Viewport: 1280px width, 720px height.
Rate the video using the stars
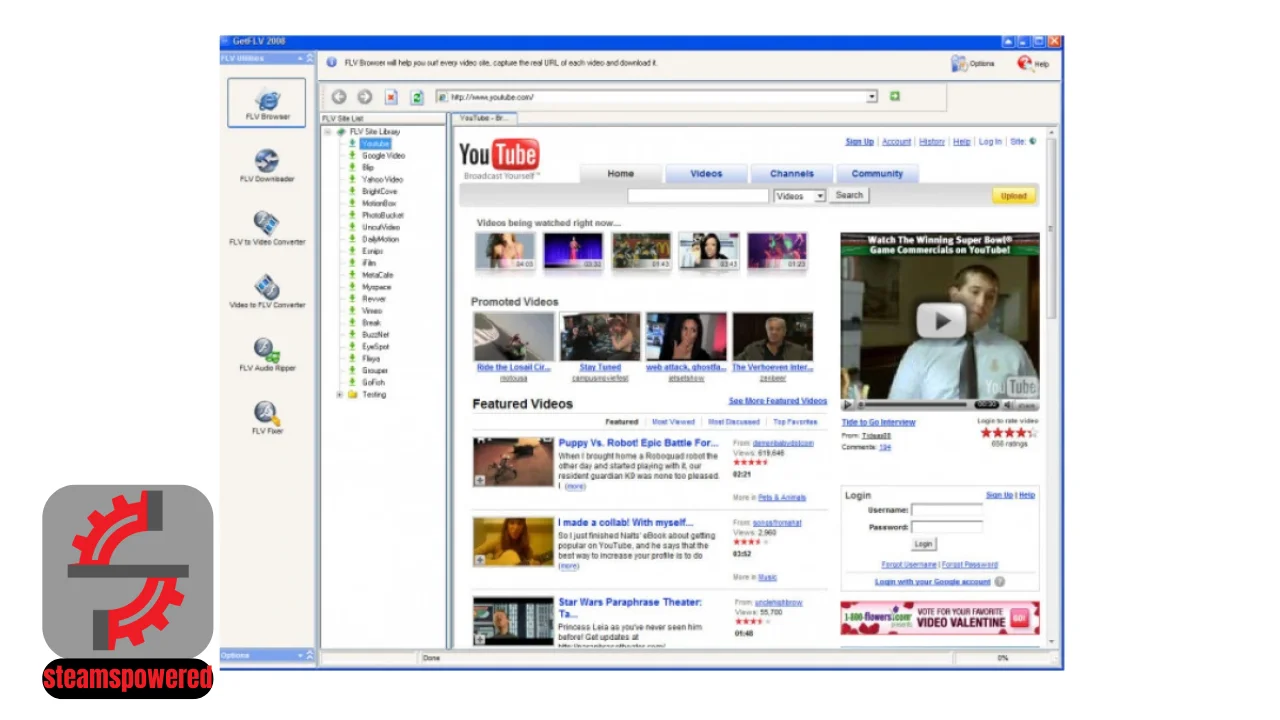pyautogui.click(x=1011, y=432)
